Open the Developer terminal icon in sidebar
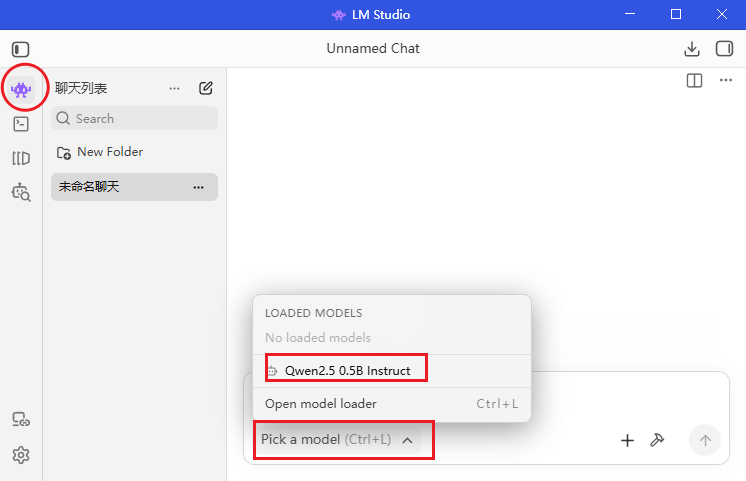 21,124
